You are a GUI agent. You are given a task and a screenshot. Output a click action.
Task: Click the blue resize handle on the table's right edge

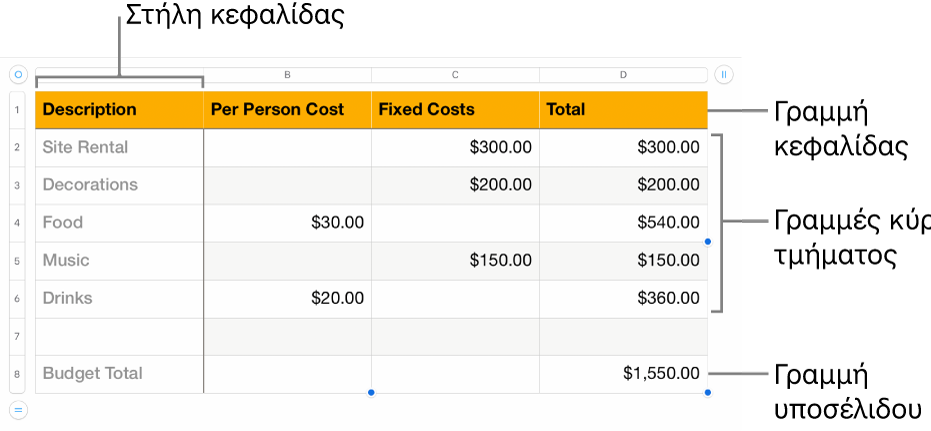[708, 241]
